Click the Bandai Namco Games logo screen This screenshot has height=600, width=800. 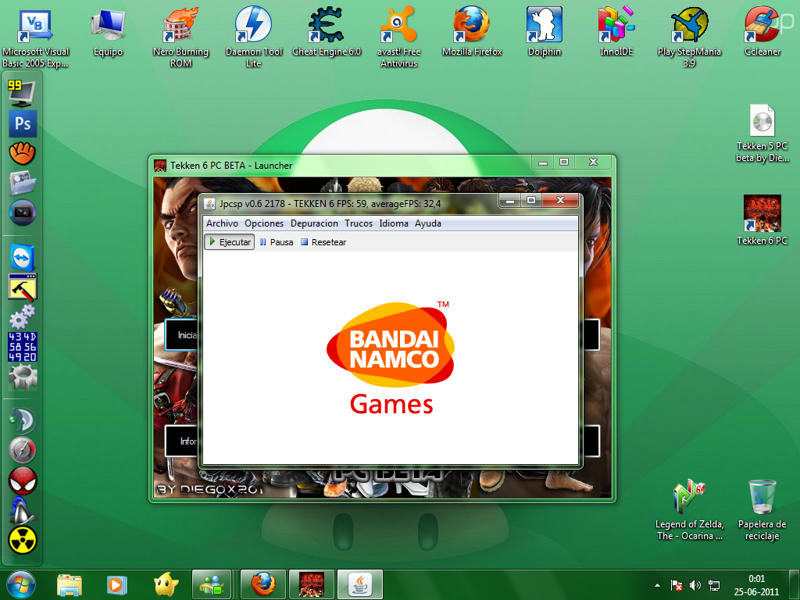[391, 358]
